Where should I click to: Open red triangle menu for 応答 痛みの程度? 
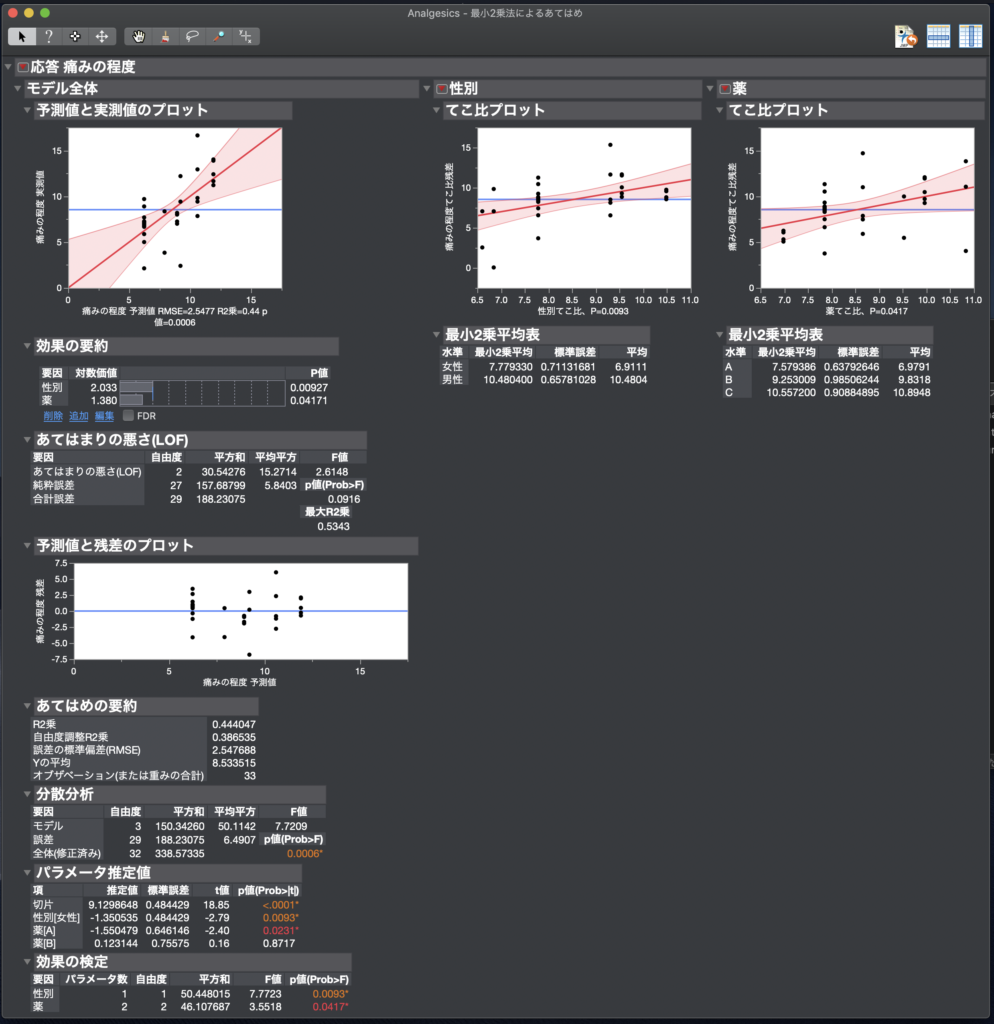[x=24, y=67]
